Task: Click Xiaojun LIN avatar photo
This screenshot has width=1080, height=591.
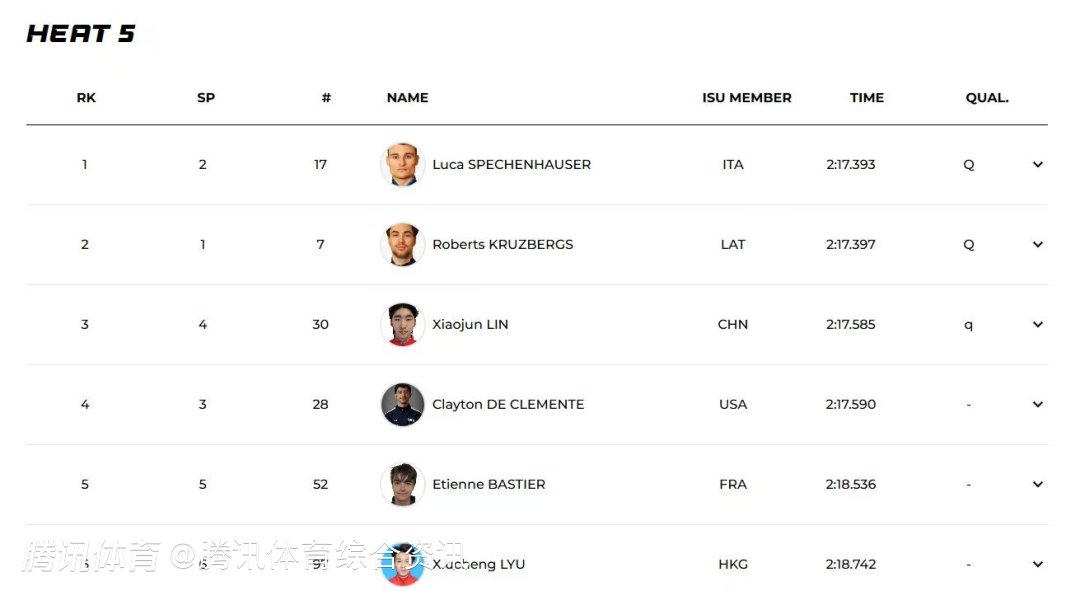Action: coord(402,324)
